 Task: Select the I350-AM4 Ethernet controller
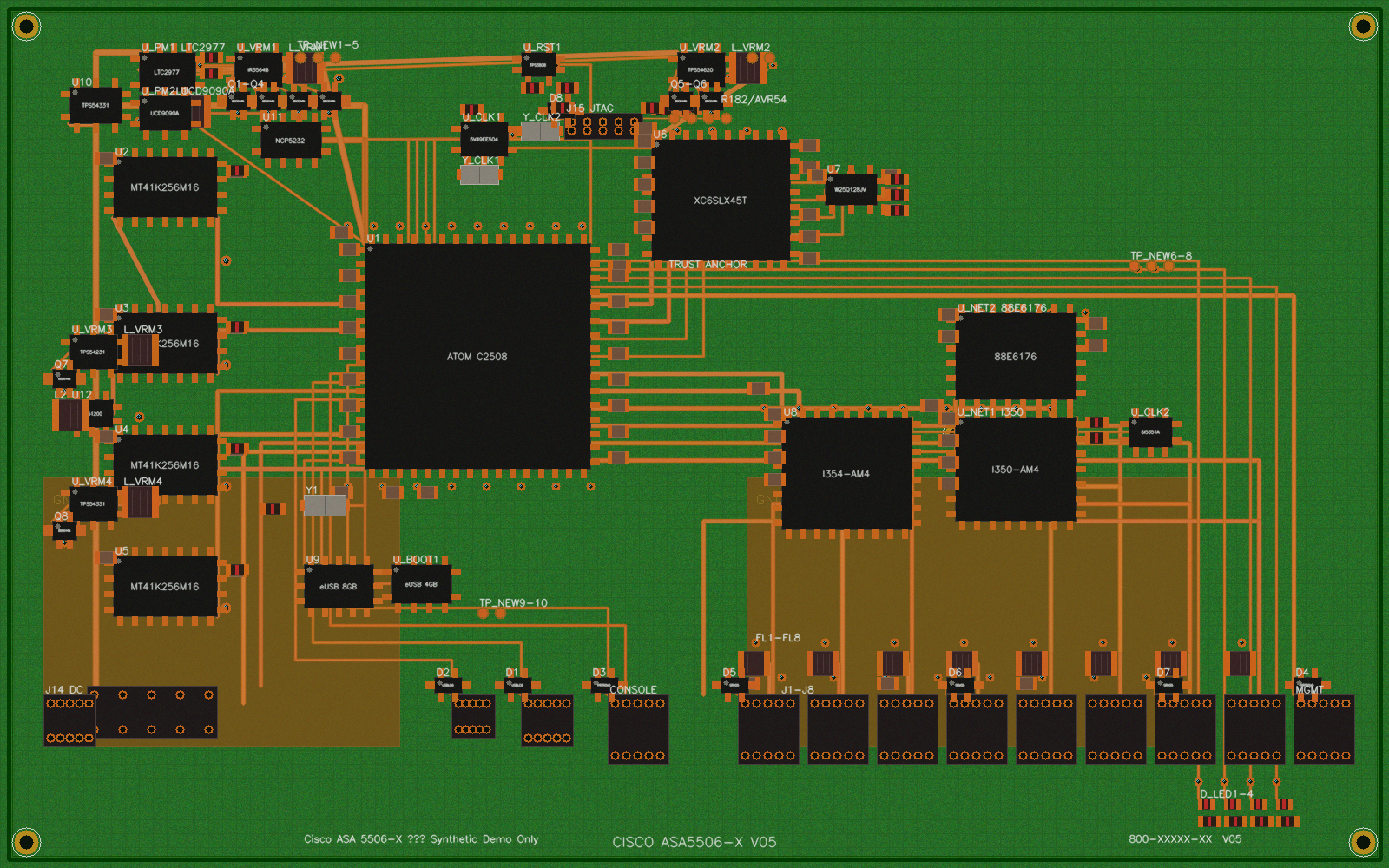[1016, 469]
